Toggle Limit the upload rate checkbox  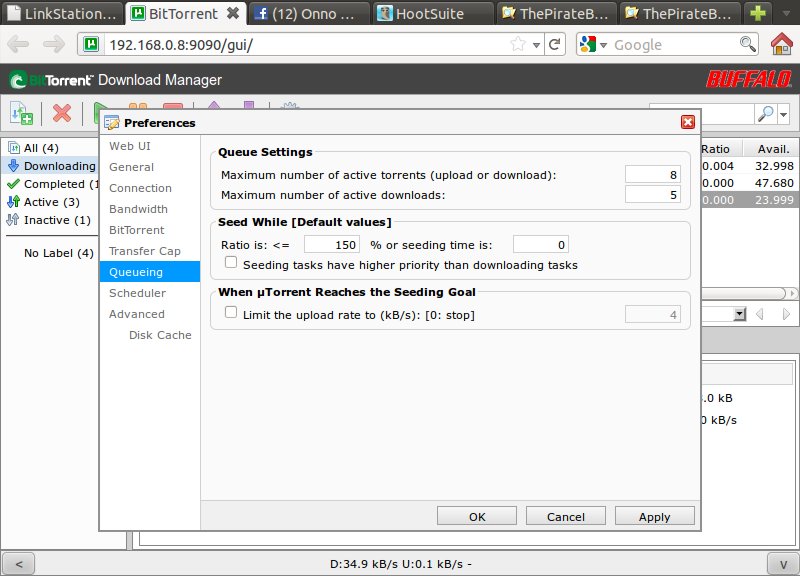click(232, 314)
